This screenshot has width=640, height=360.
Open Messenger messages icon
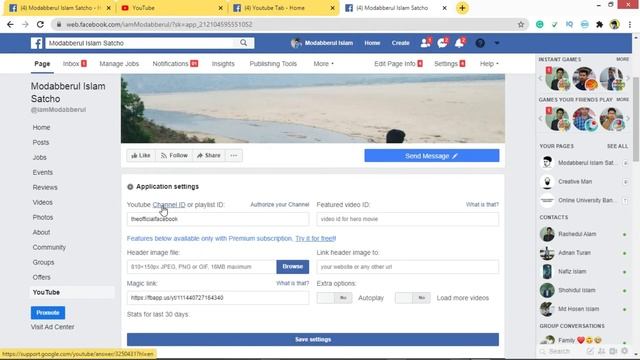[x=442, y=43]
